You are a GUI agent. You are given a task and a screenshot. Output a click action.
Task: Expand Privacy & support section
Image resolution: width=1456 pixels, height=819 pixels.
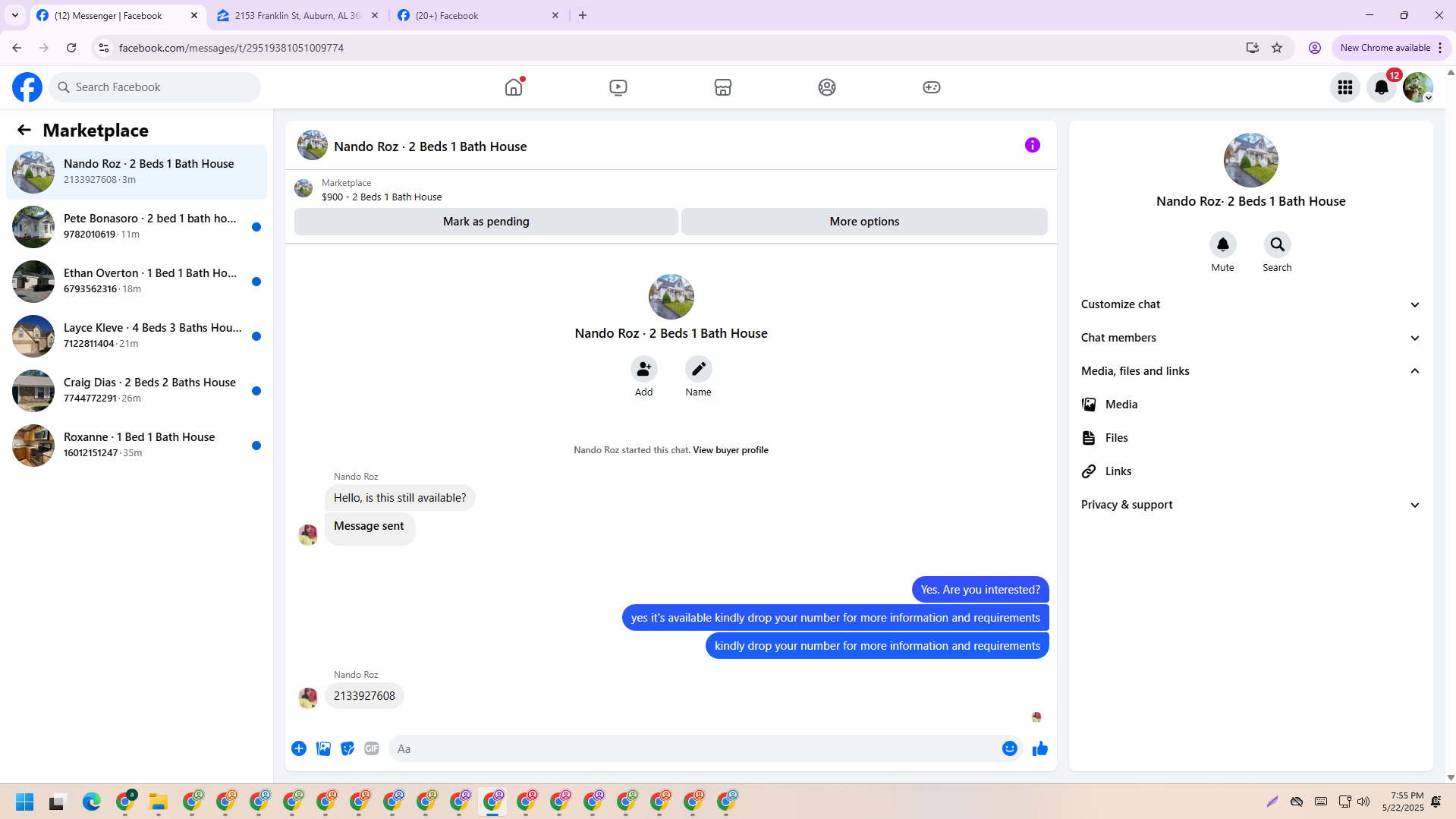coord(1251,505)
